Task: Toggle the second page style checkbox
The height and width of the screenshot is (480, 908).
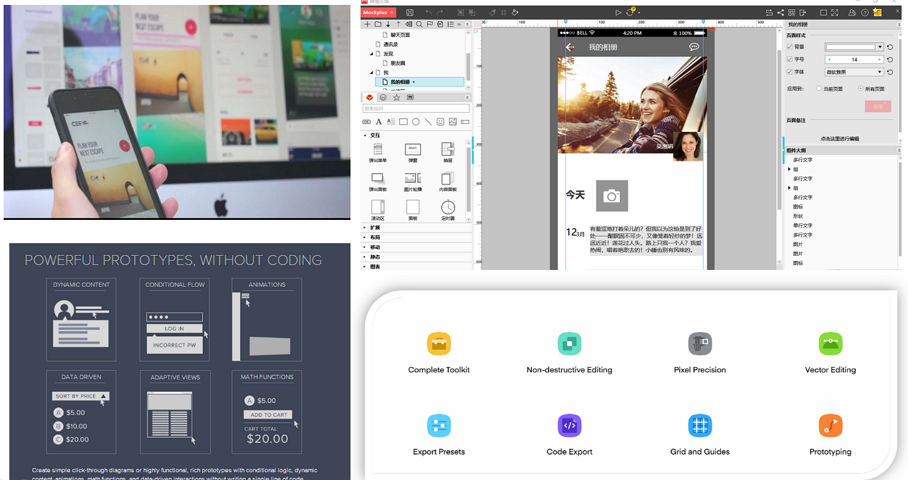Action: coord(789,59)
